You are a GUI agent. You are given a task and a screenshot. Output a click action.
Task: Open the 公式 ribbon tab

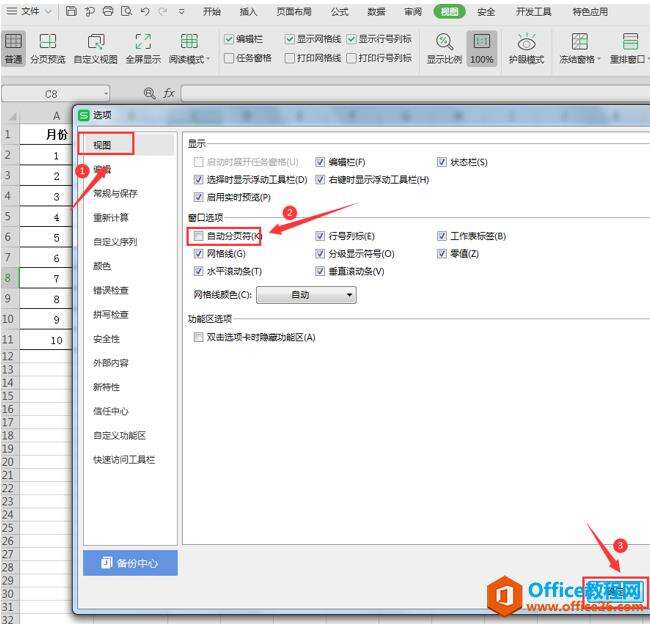pyautogui.click(x=340, y=12)
